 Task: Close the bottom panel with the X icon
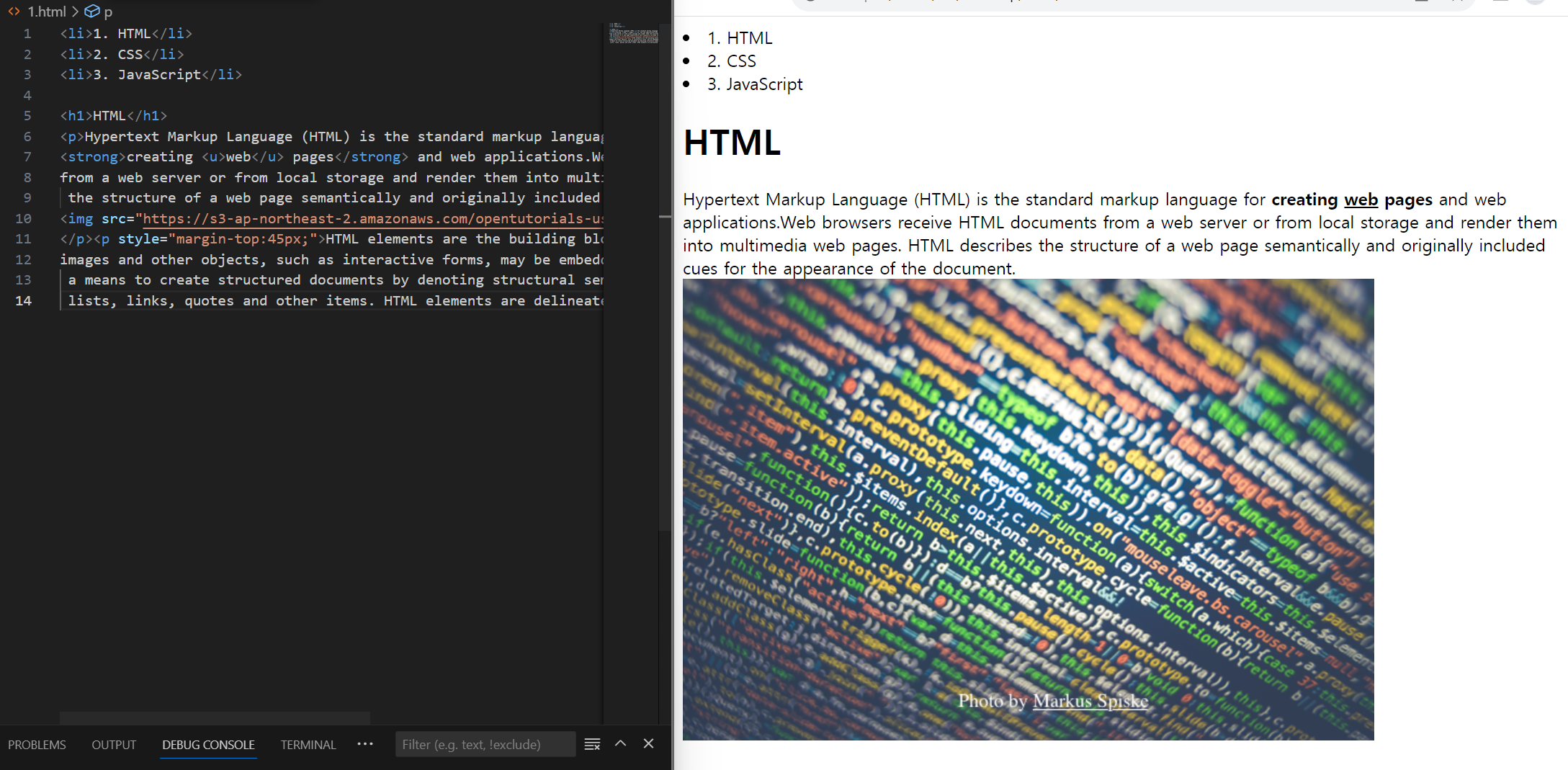648,744
